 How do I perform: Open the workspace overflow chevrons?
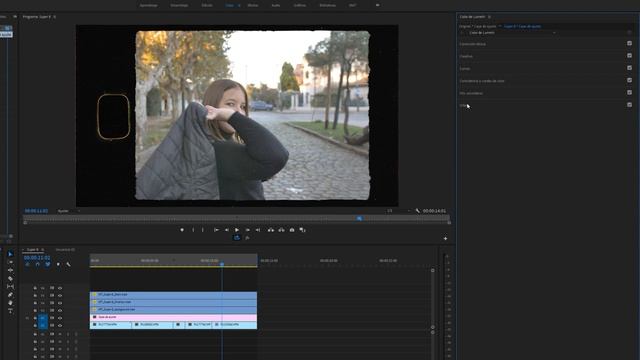(x=377, y=5)
